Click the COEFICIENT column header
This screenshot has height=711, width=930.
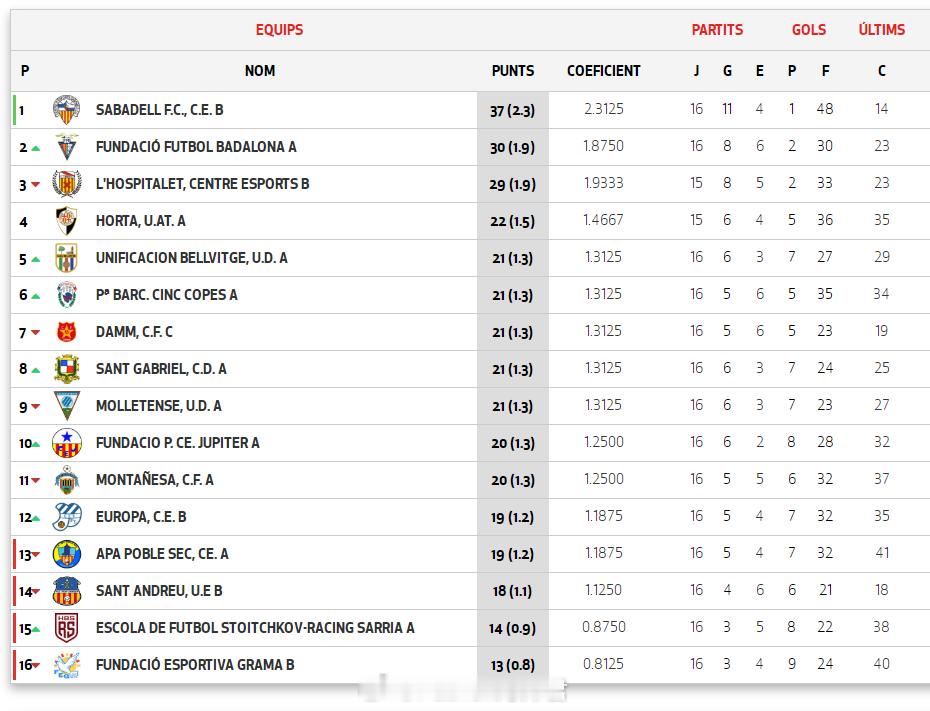tap(604, 71)
